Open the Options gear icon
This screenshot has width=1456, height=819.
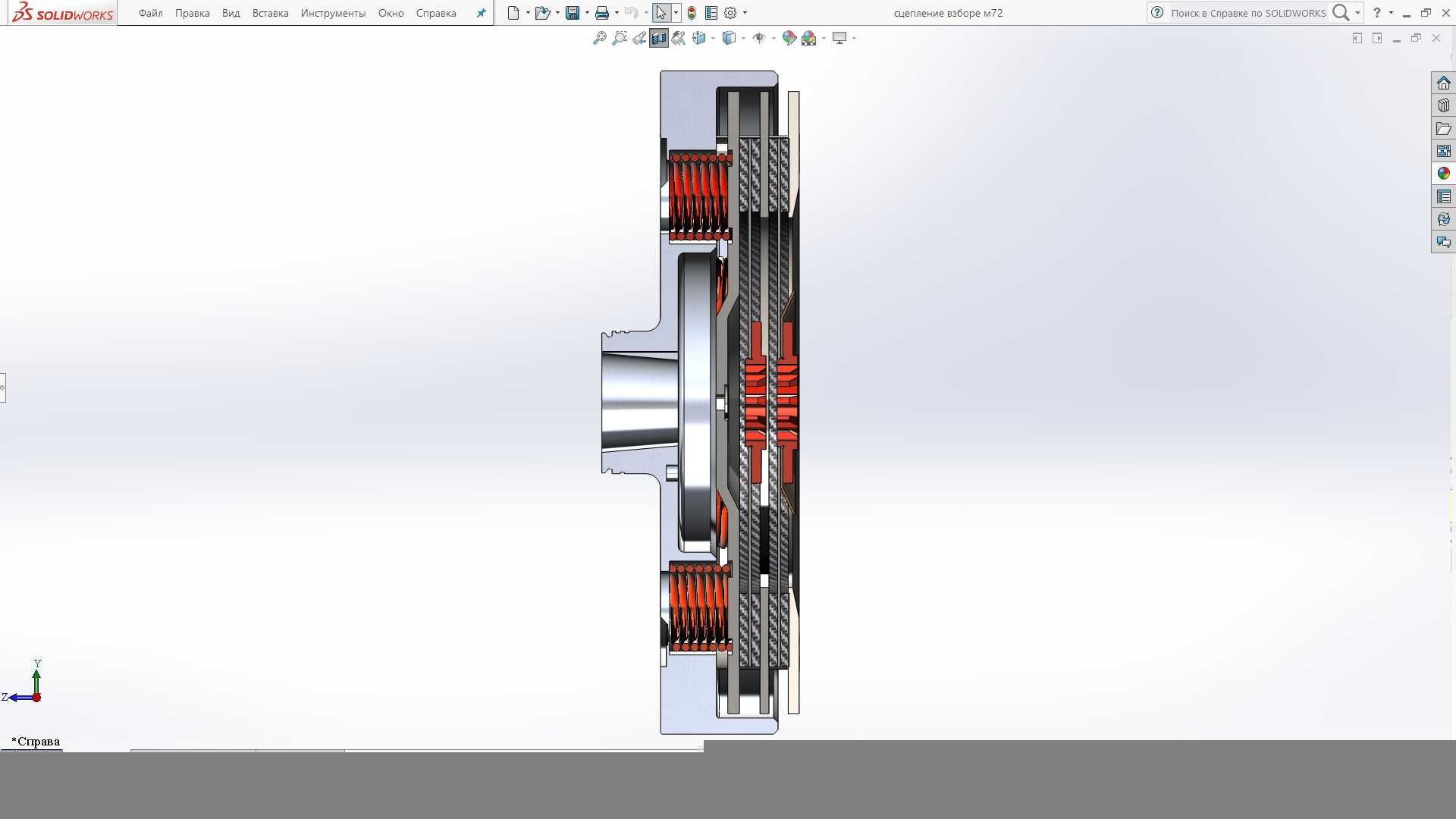730,13
